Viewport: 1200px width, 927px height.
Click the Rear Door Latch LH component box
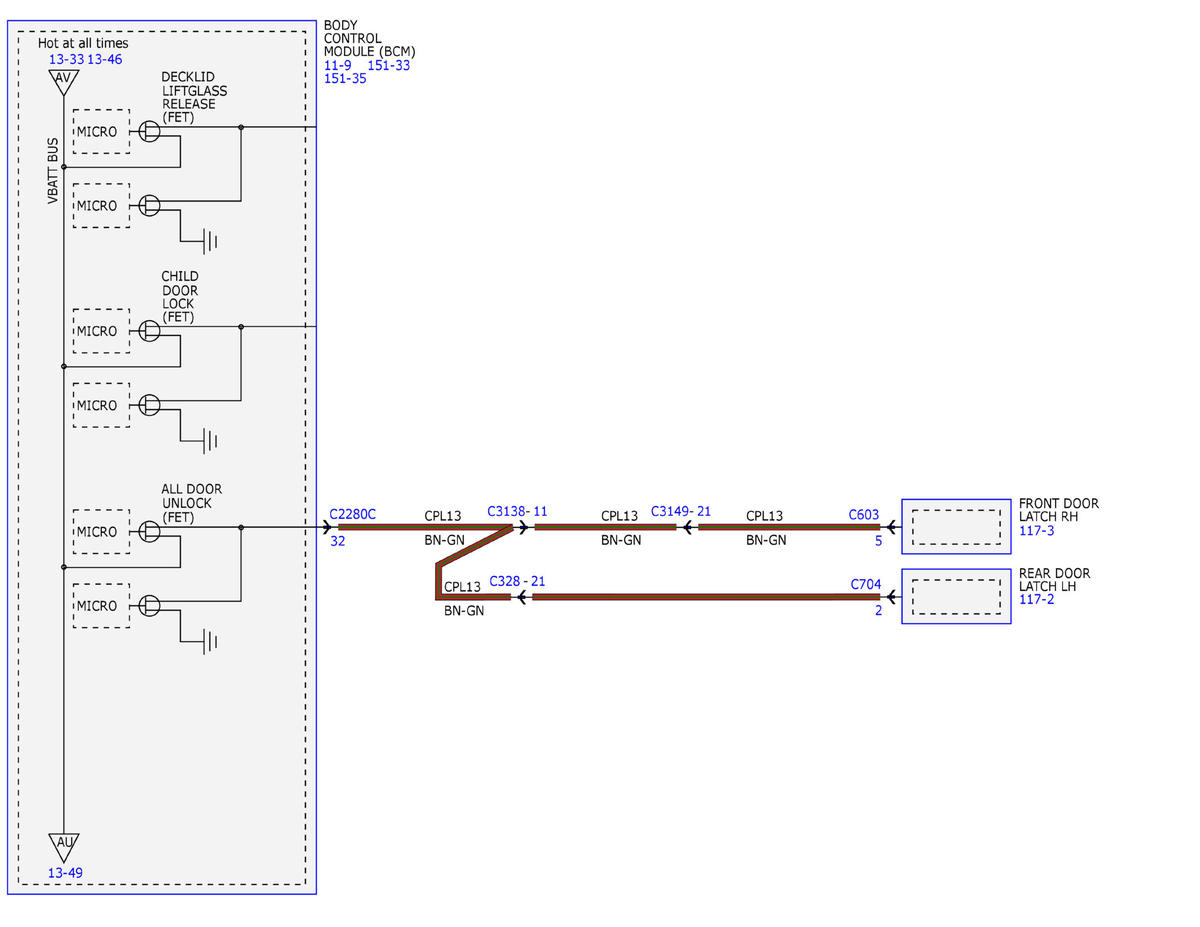point(956,597)
